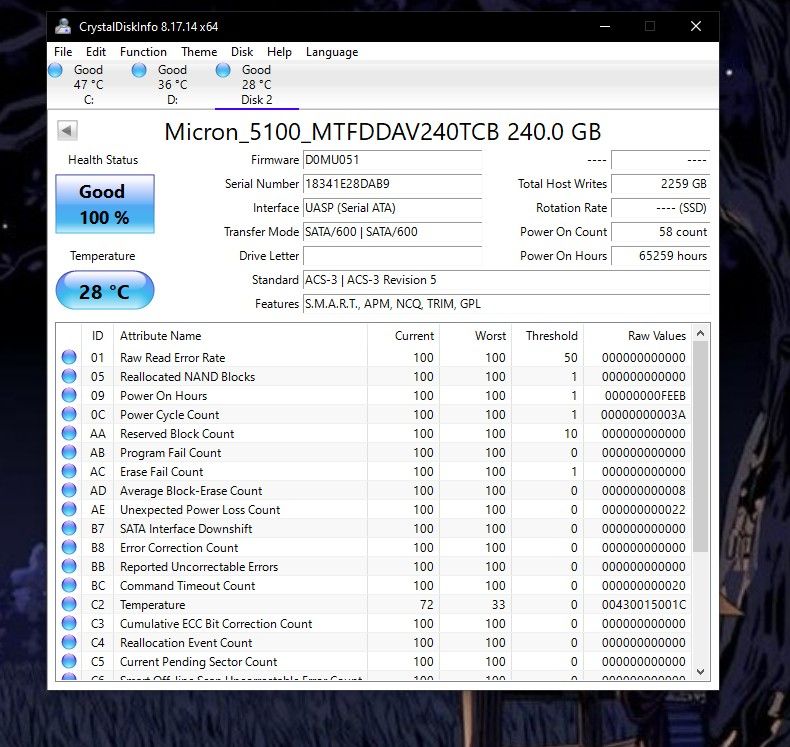Image resolution: width=790 pixels, height=747 pixels.
Task: Open the Function menu
Action: pos(143,52)
